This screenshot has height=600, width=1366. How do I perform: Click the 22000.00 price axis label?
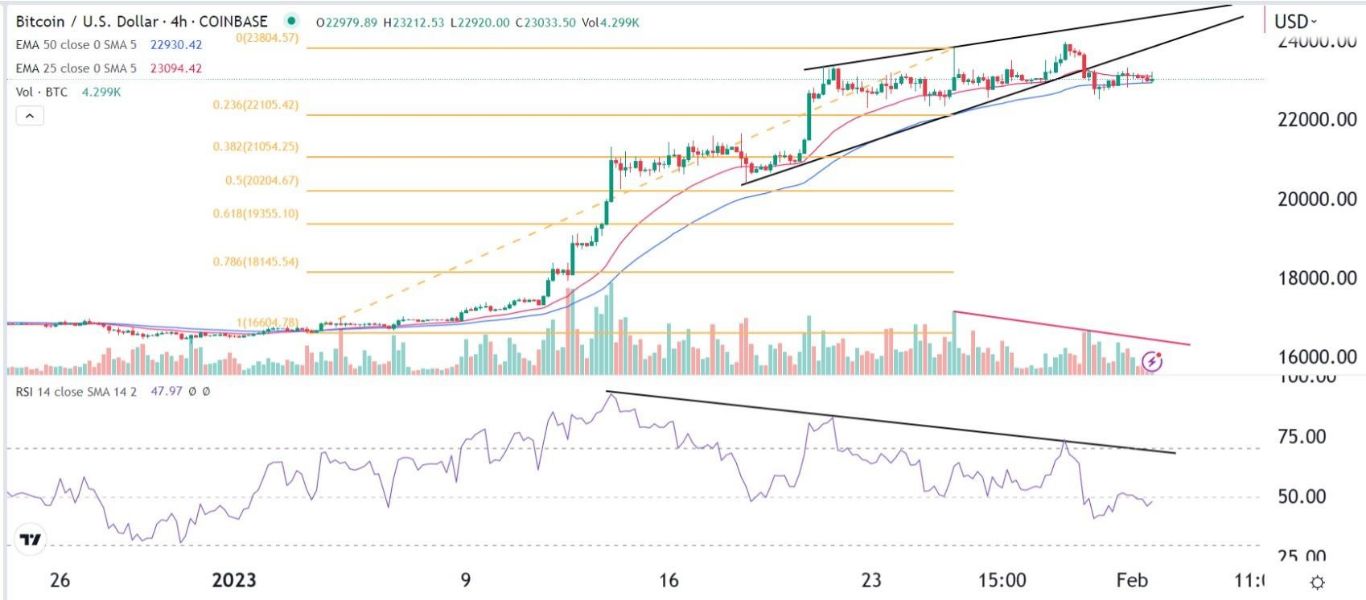(1316, 120)
